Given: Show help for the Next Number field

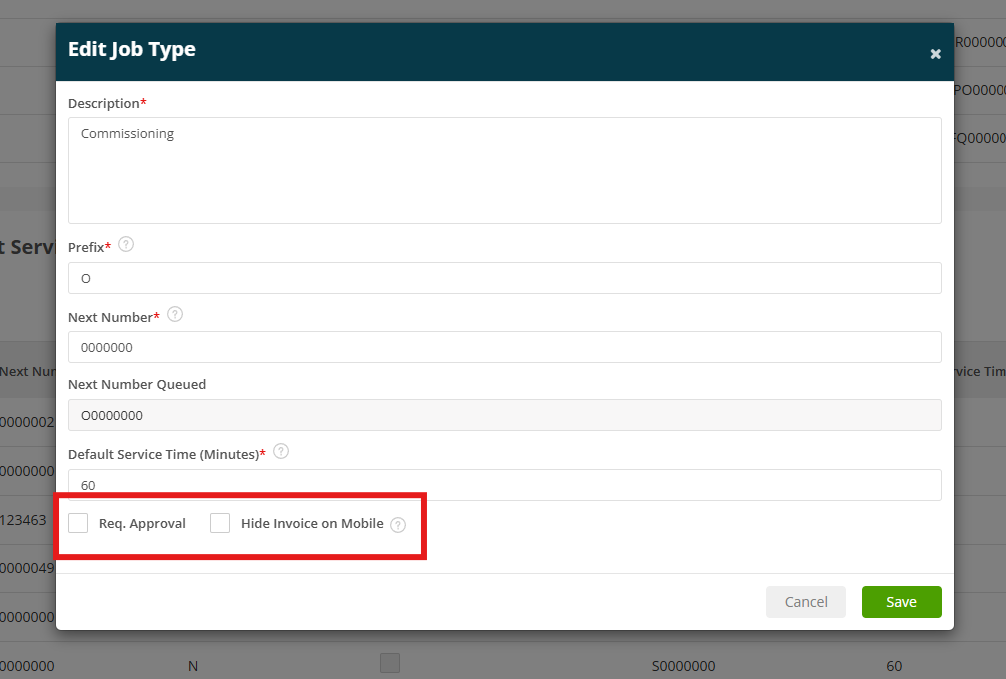Looking at the screenshot, I should 175,314.
